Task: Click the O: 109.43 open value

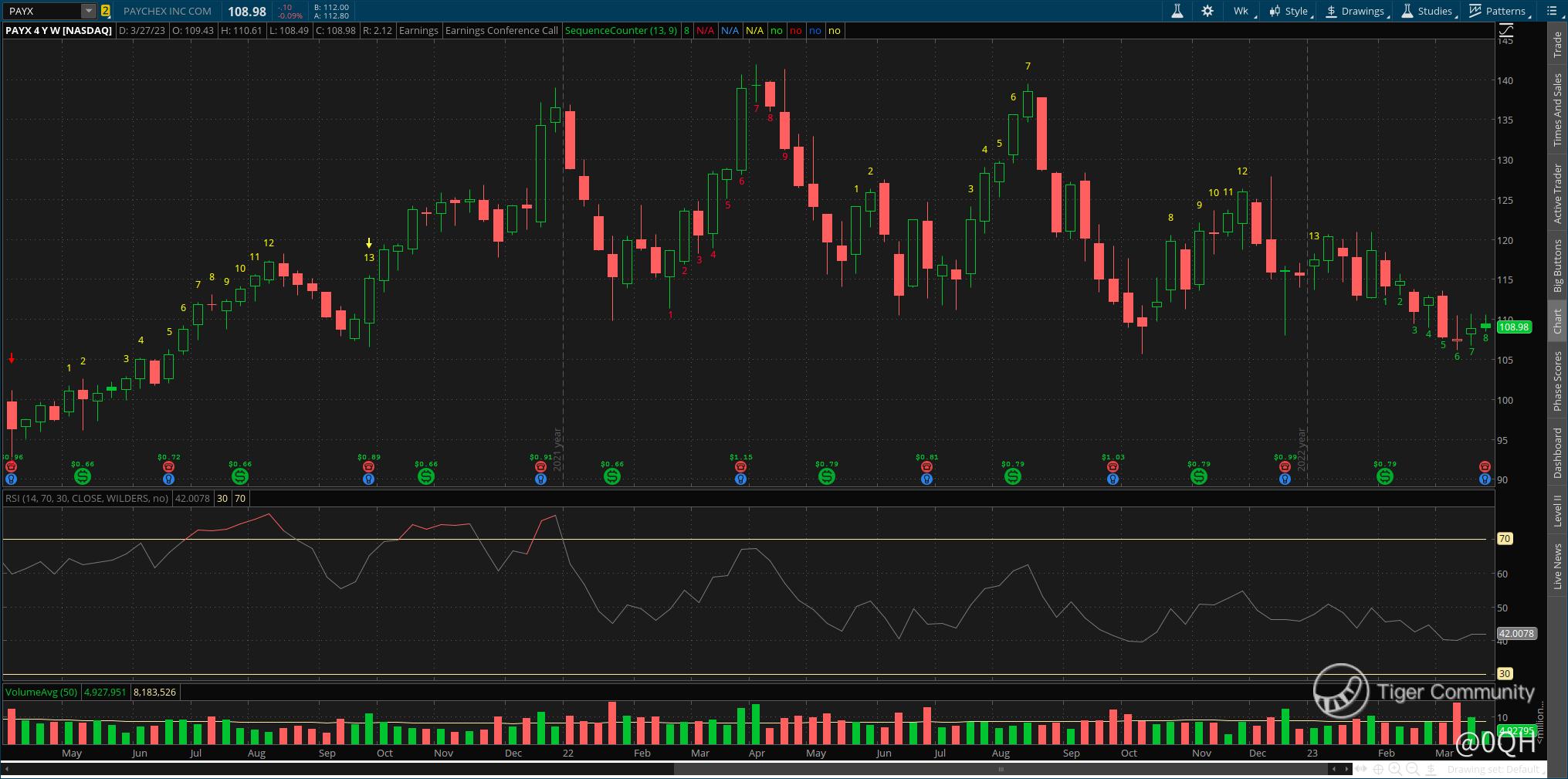Action: pos(193,31)
